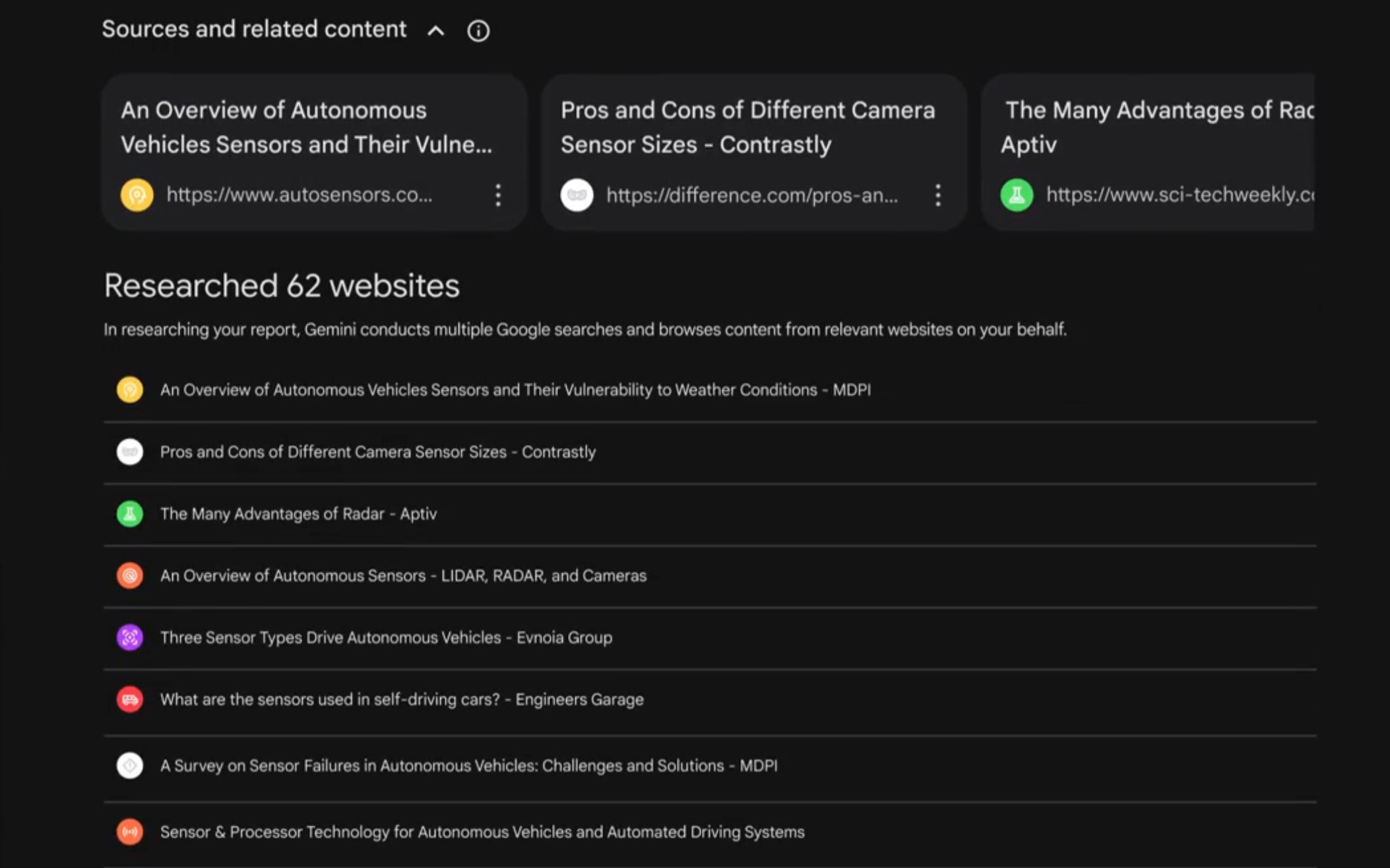
Task: Open 'Pros and Cons of Different Camera Sensor Sizes' list link
Action: coord(378,452)
